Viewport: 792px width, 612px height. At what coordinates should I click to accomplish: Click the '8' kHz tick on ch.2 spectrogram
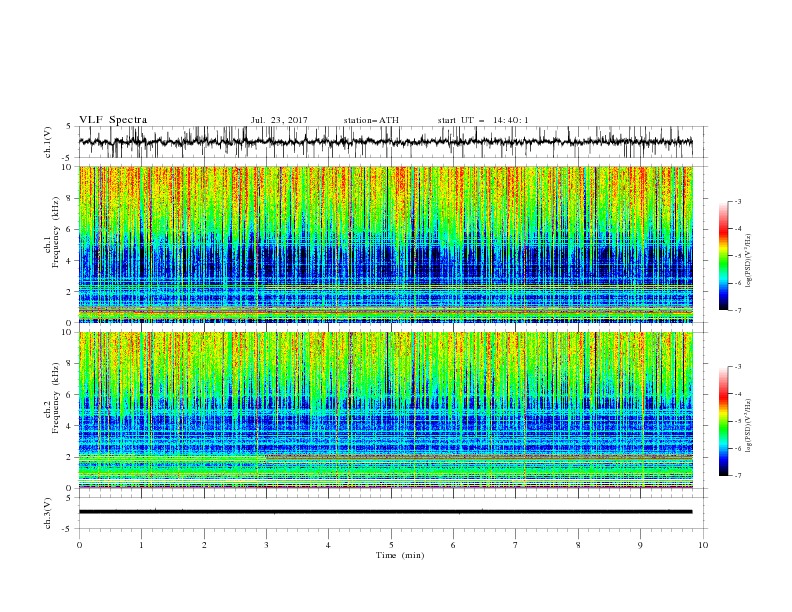click(70, 364)
